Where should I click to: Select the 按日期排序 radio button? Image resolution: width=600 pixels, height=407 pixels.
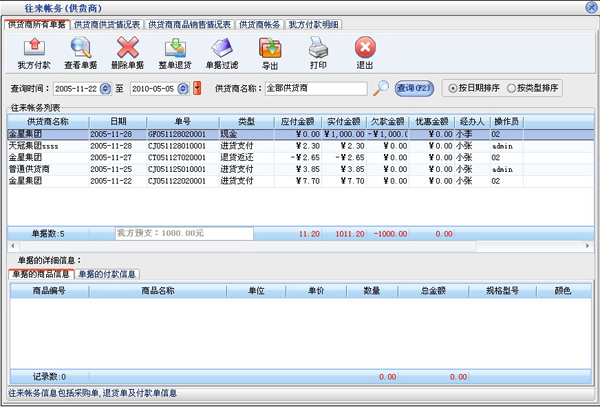[453, 88]
